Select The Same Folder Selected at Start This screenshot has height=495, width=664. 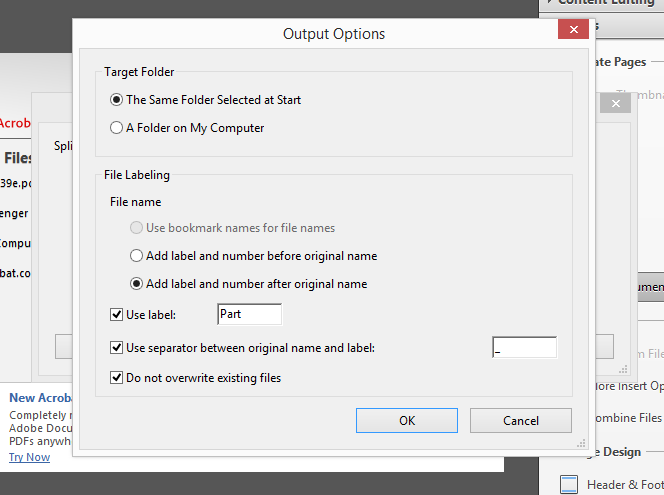[x=205, y=100]
